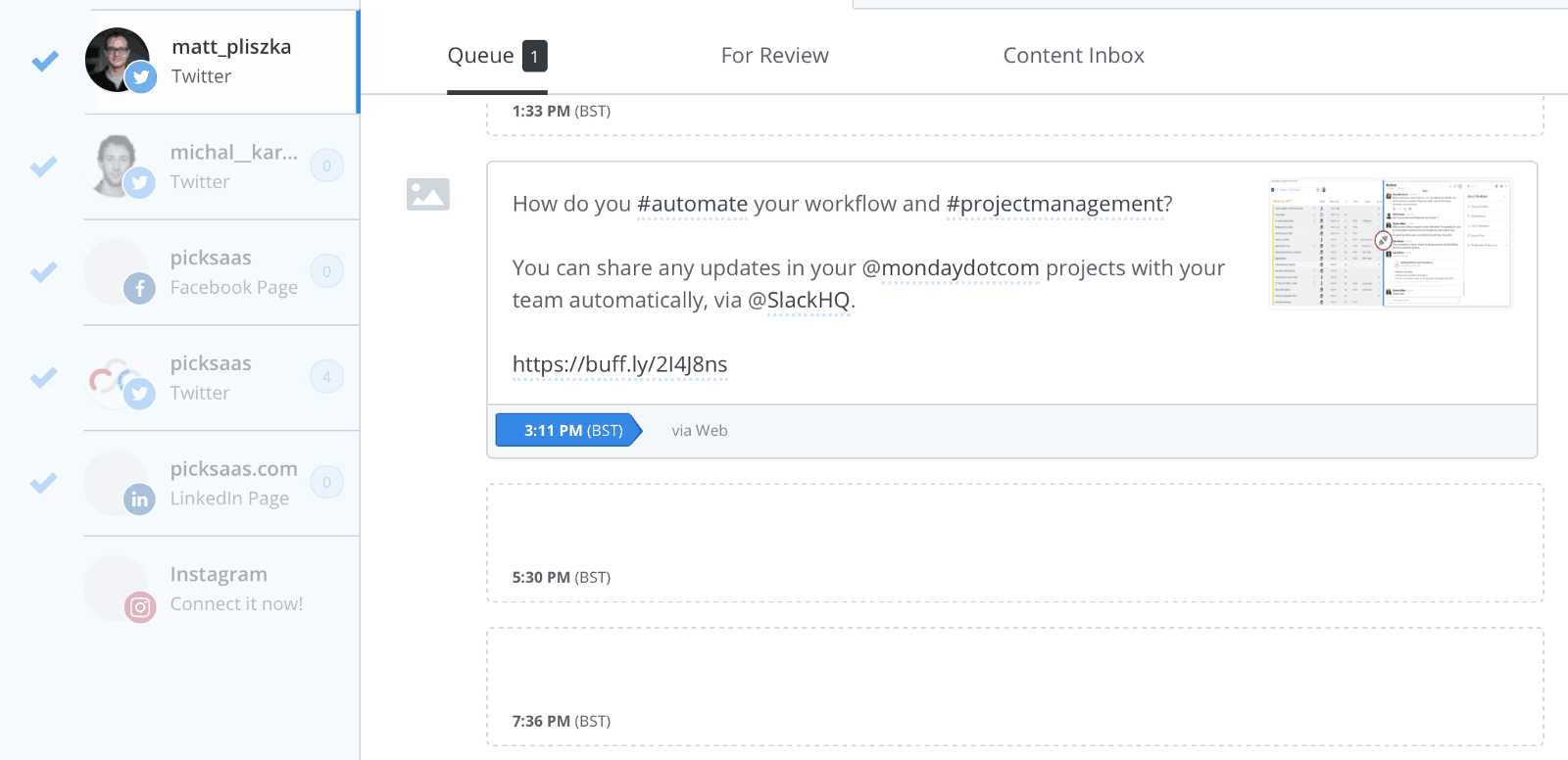
Task: Click count badge on michal_kar... account
Action: click(326, 166)
